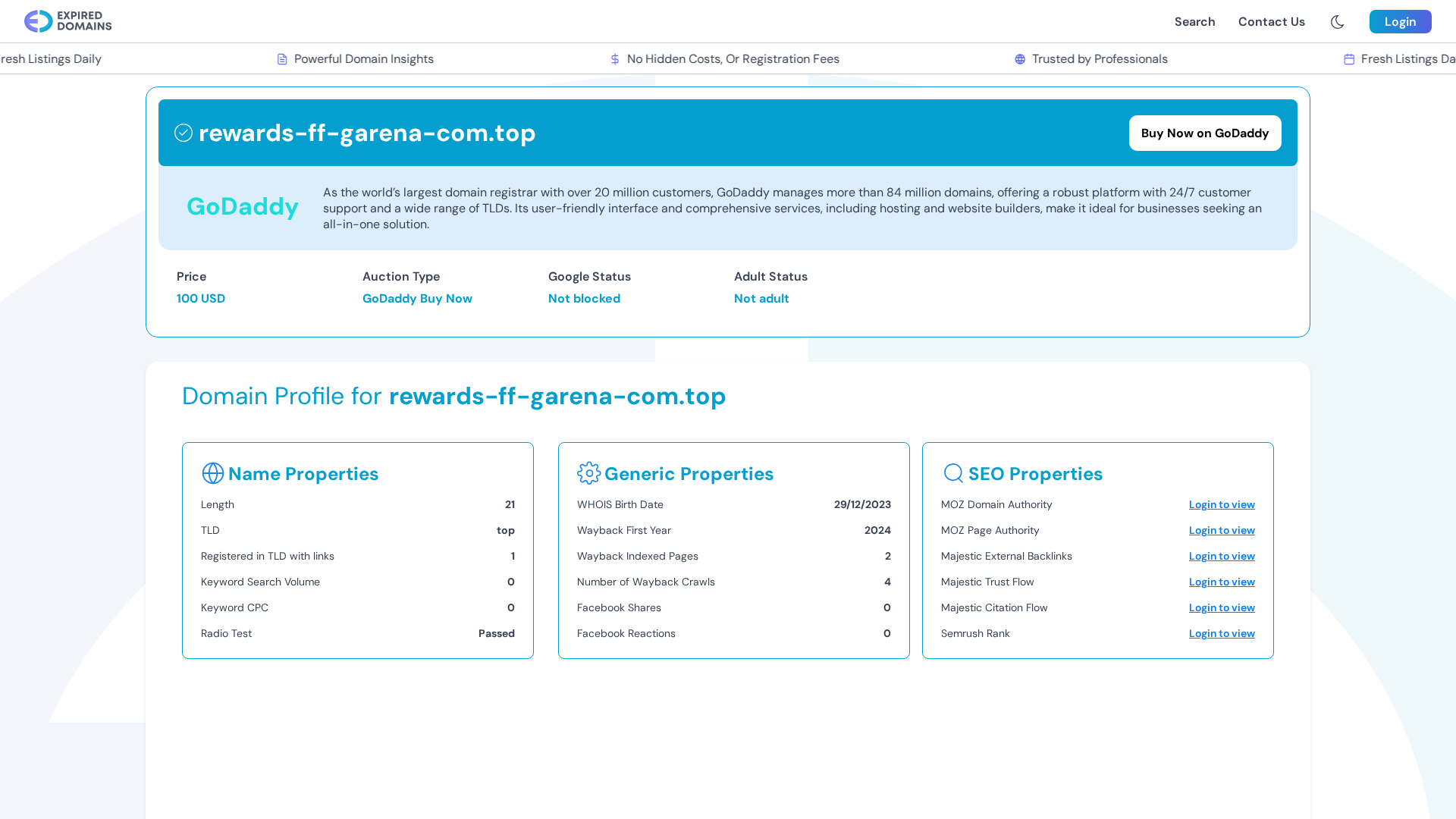Click Login to view MOZ Page Authority
The height and width of the screenshot is (819, 1456).
(x=1222, y=531)
